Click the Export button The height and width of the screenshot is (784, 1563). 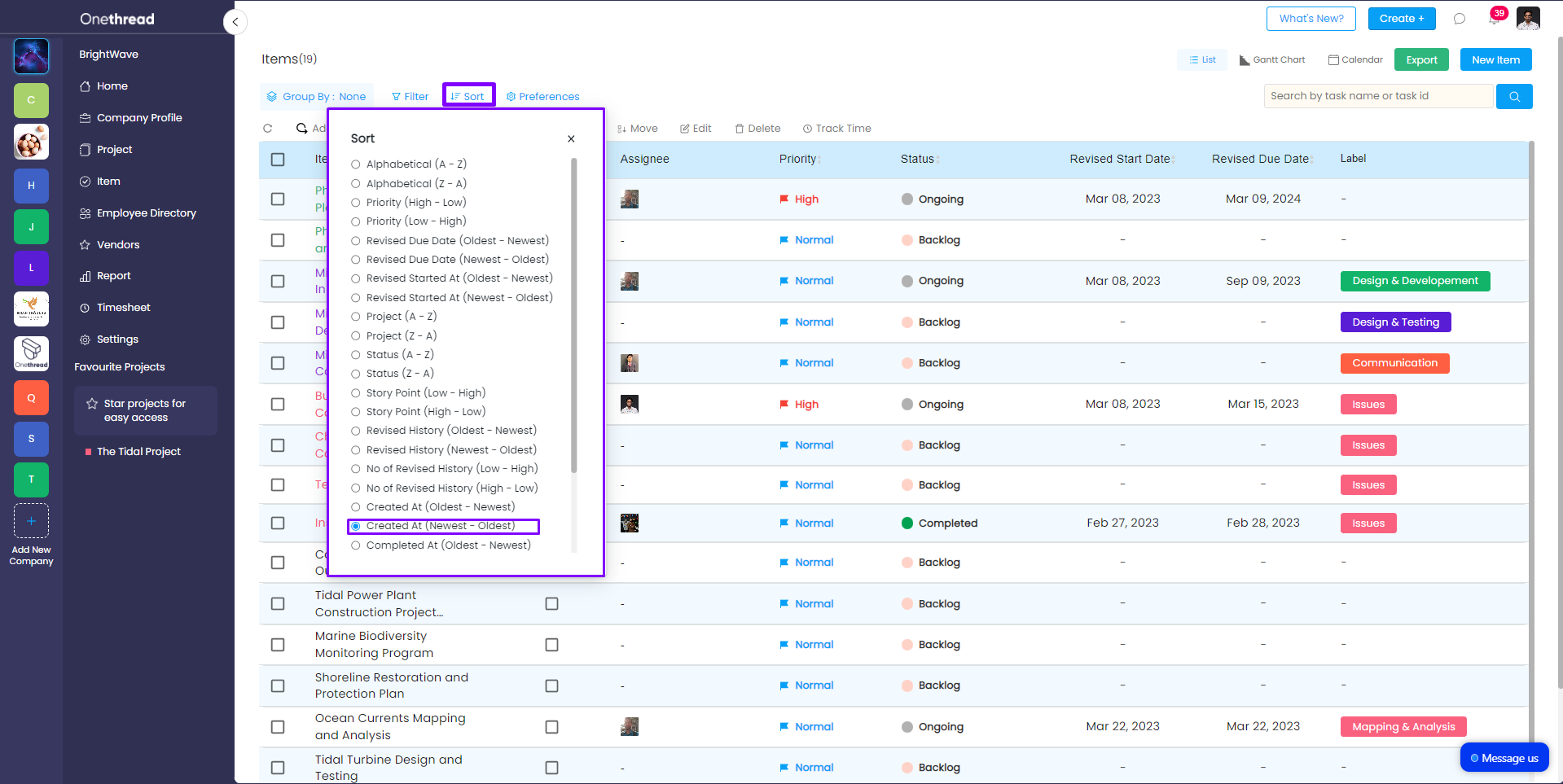[1421, 60]
